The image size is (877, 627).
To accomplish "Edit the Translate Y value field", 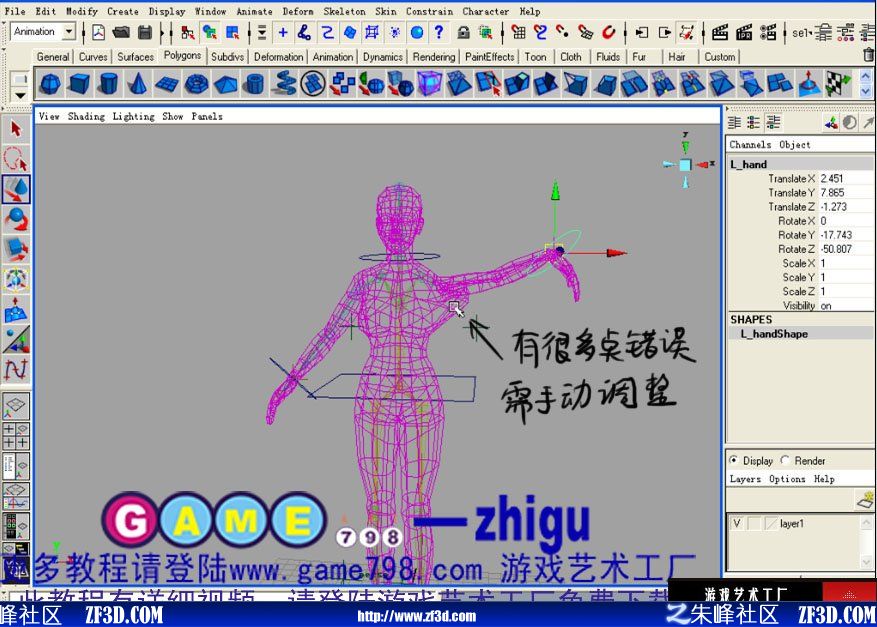I will pos(845,192).
